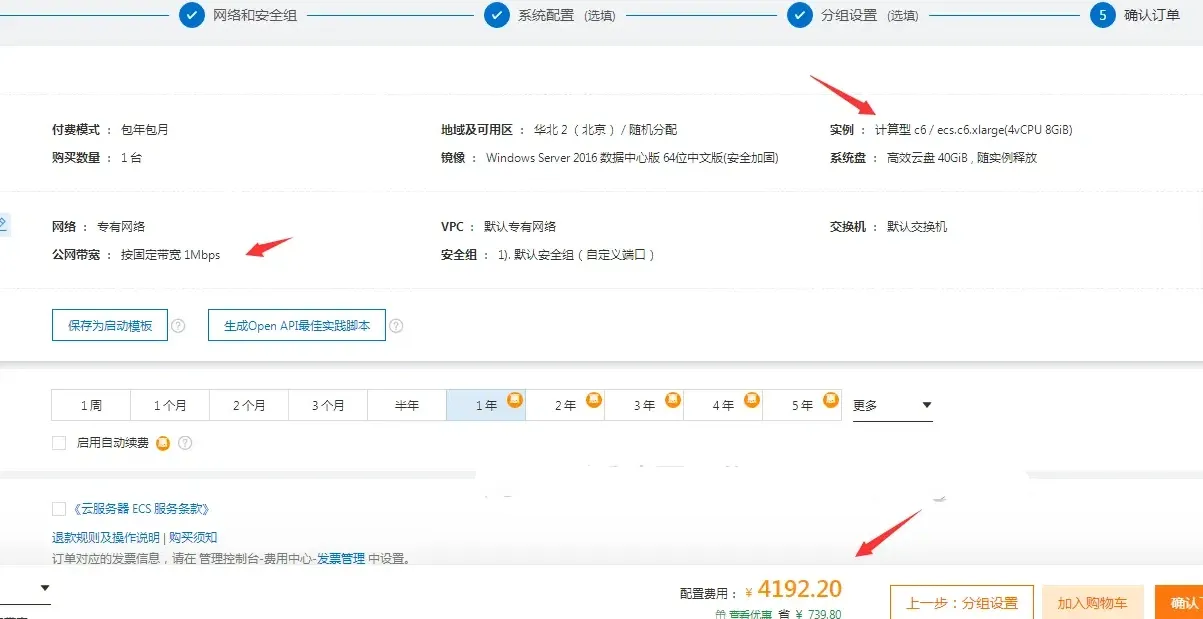1203x619 pixels.
Task: Click the edit icon beside network section
Action: pyautogui.click(x=3, y=224)
